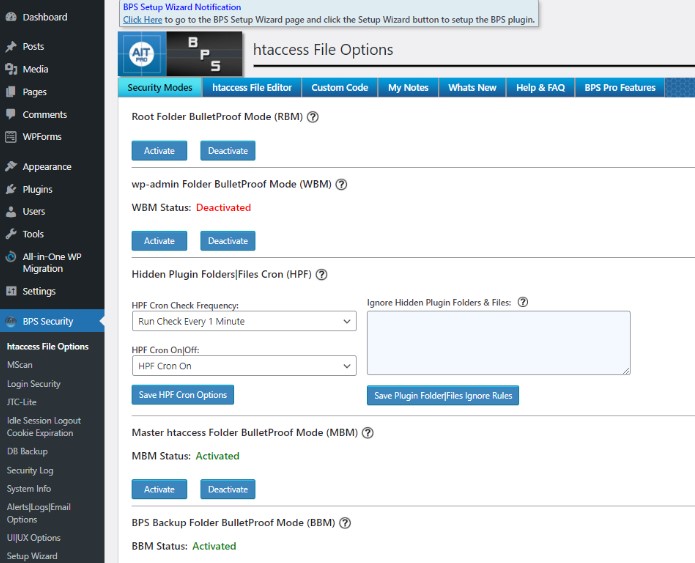Open HPF Cron On|Off dropdown
The width and height of the screenshot is (695, 563).
pyautogui.click(x=244, y=366)
